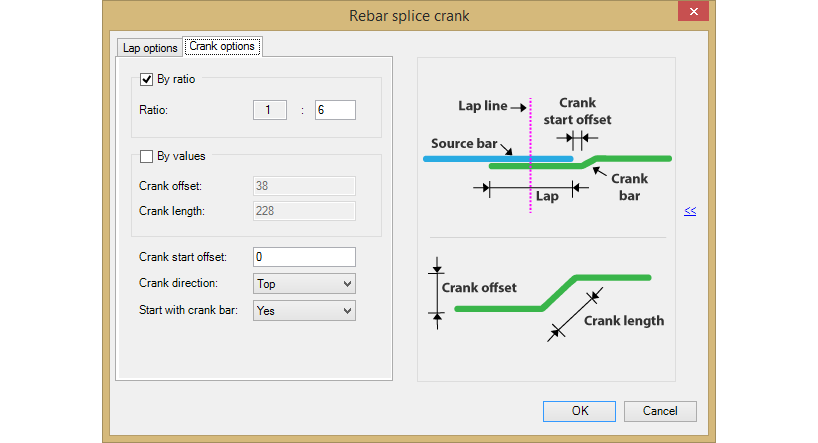Viewport: 818px width, 443px height.
Task: Select the Crank options tab
Action: tap(222, 46)
